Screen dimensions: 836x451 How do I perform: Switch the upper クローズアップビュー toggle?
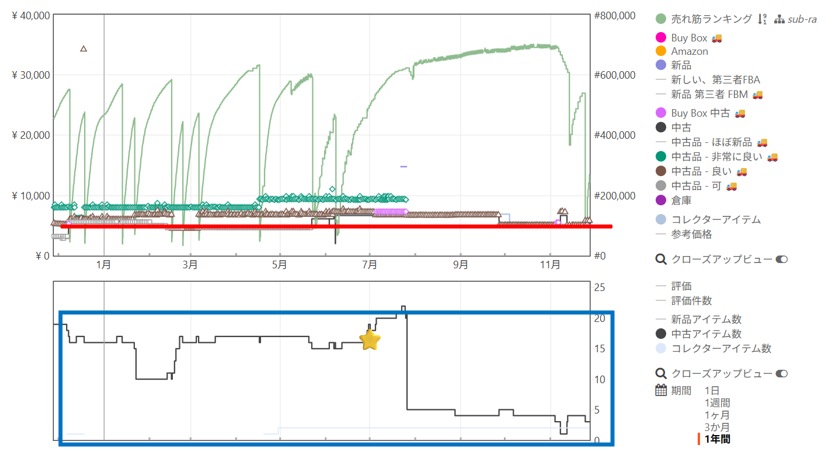coord(782,259)
